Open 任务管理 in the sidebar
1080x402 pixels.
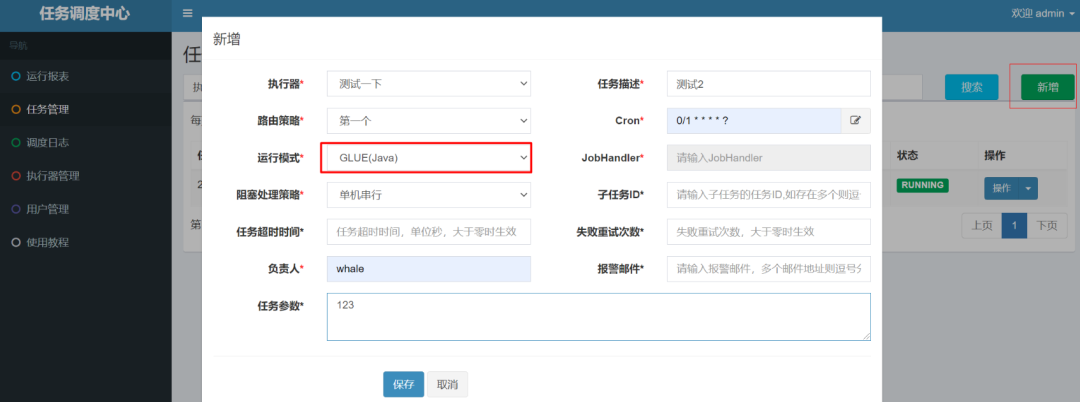(47, 109)
